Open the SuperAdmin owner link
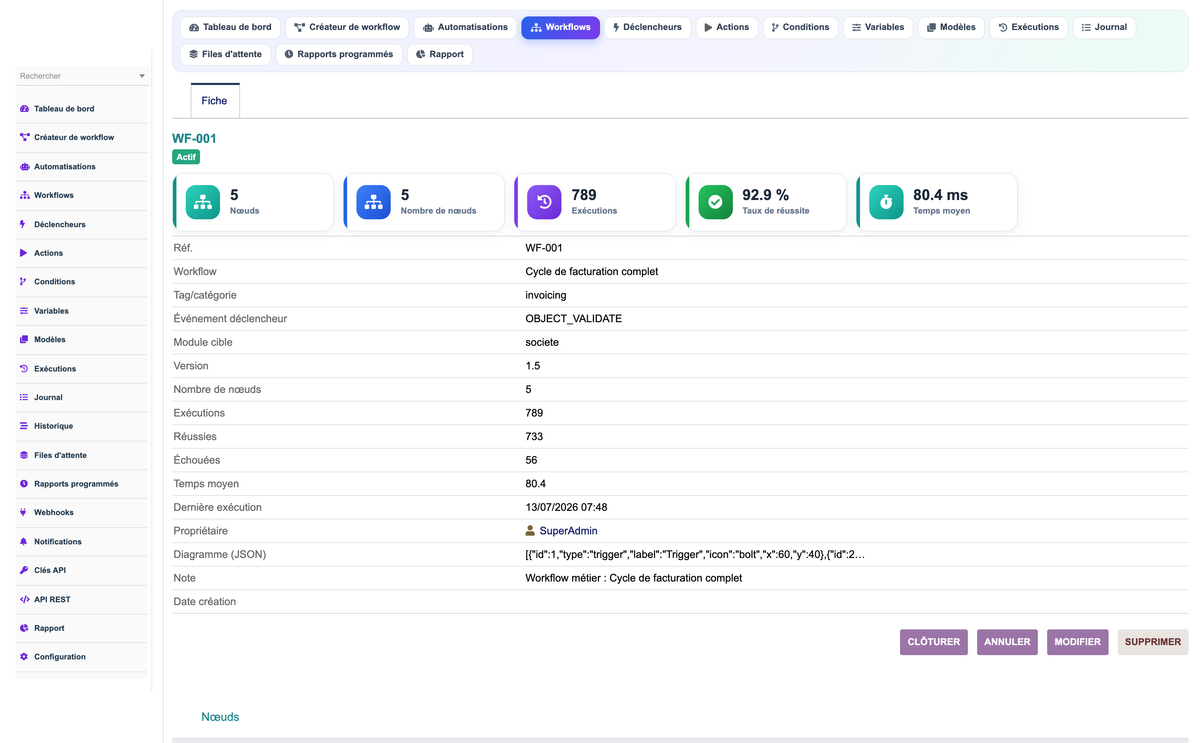 coord(568,531)
